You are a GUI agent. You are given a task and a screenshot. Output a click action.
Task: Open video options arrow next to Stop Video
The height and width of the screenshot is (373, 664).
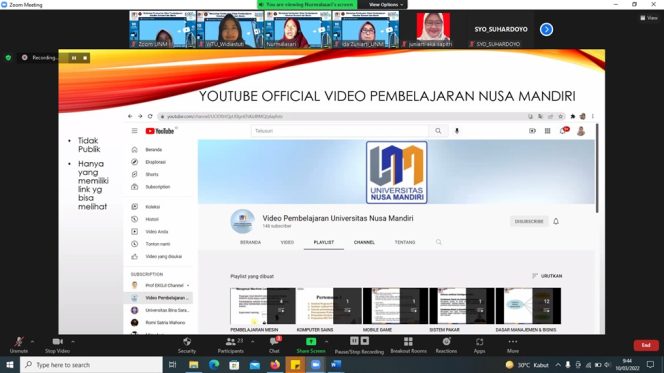tap(73, 341)
